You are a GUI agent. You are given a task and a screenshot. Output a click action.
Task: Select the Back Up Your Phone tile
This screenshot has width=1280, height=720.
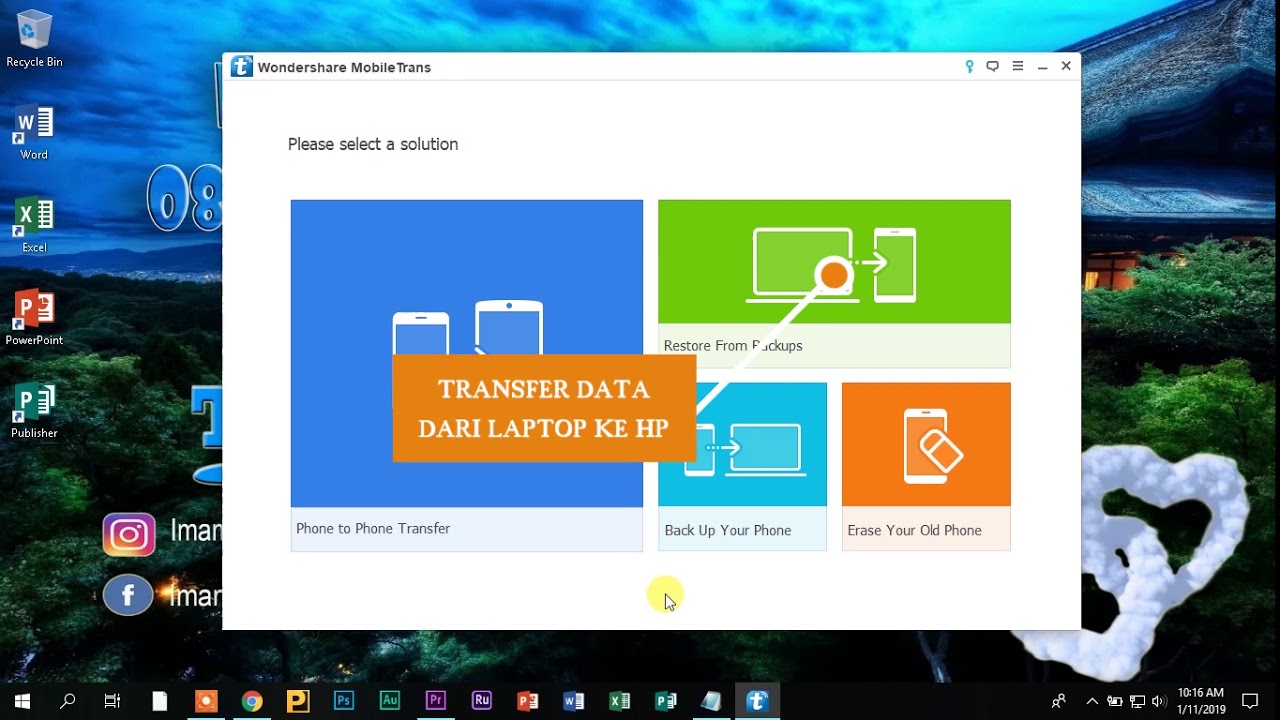742,466
